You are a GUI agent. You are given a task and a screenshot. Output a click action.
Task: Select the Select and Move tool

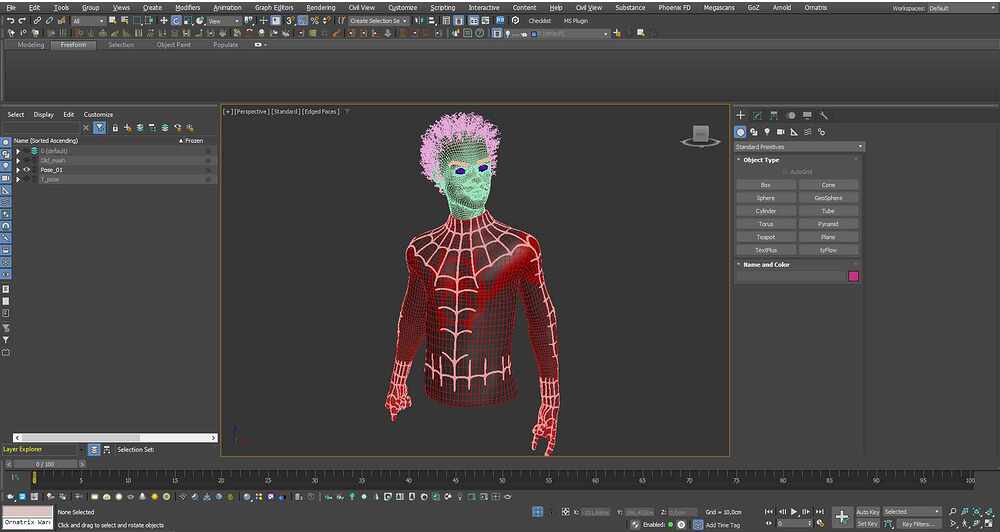coord(164,21)
